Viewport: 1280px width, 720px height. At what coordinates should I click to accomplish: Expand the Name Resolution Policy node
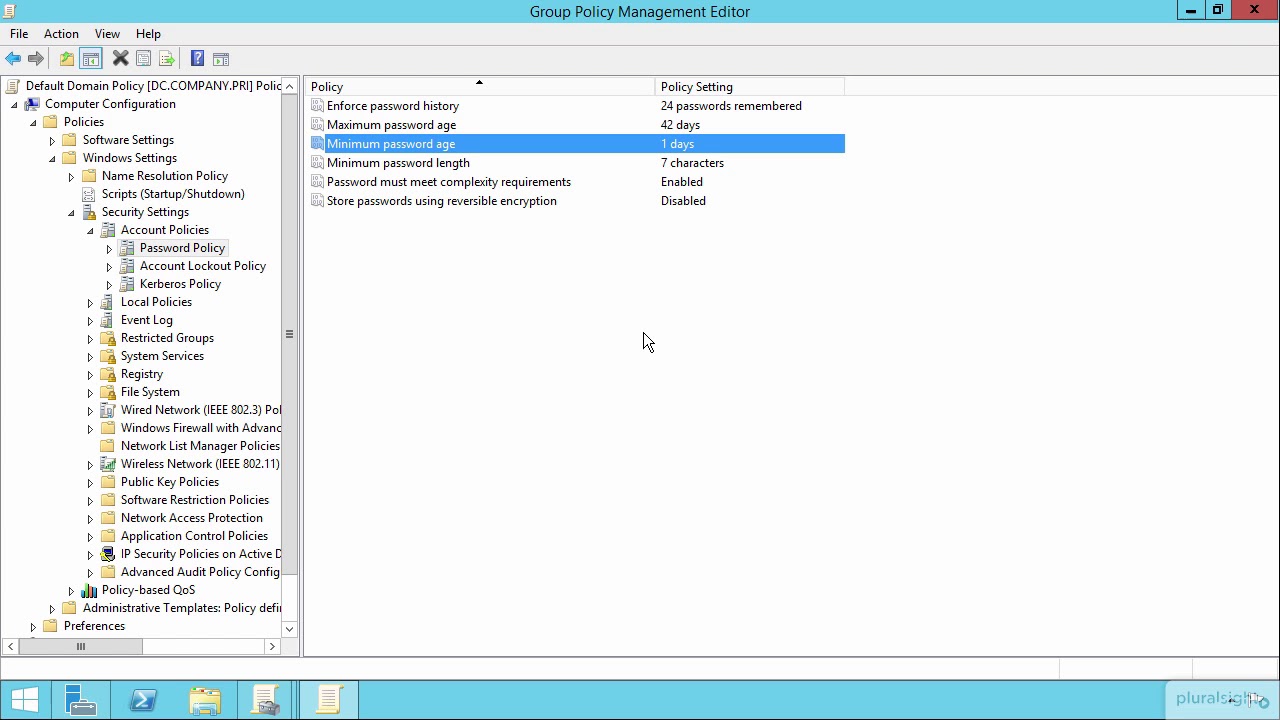71,177
